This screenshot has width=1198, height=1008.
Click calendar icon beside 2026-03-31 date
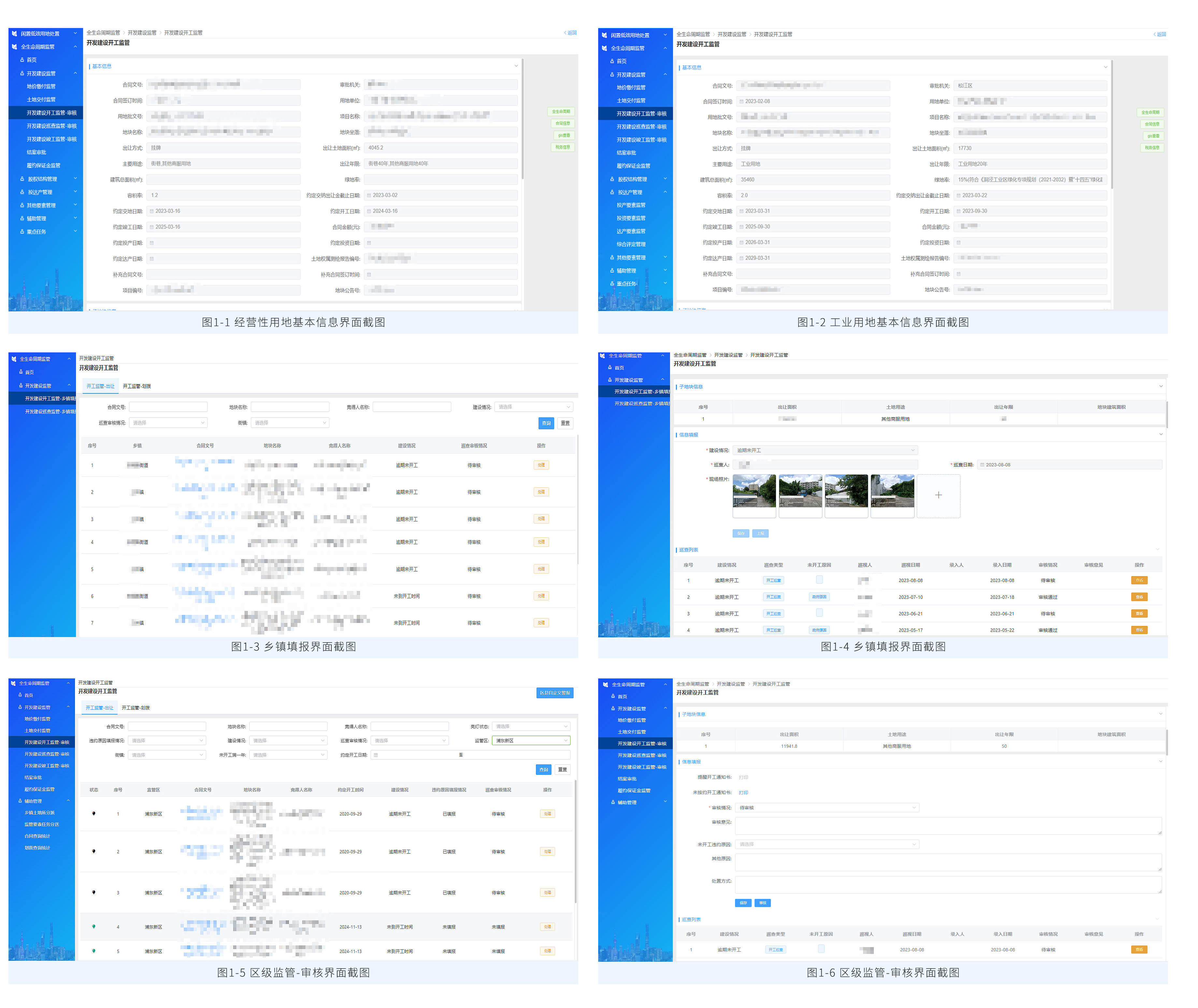(741, 242)
